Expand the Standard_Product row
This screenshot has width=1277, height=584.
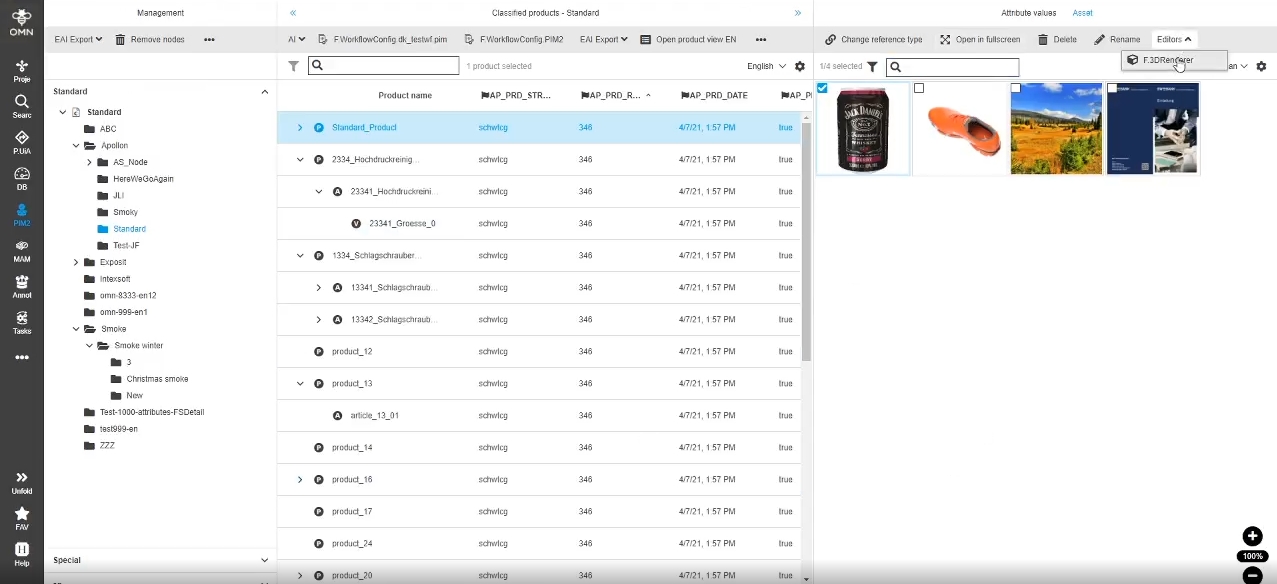(x=300, y=127)
